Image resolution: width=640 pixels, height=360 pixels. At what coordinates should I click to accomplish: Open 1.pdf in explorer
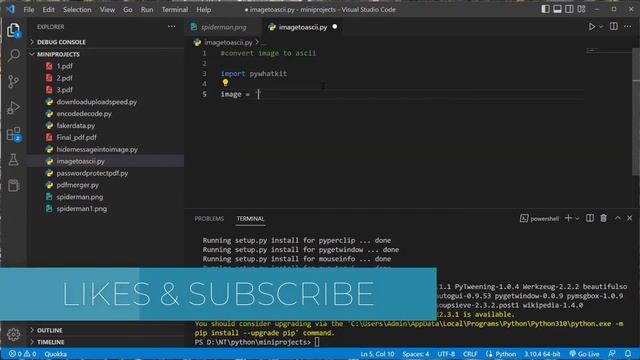(106, 66)
